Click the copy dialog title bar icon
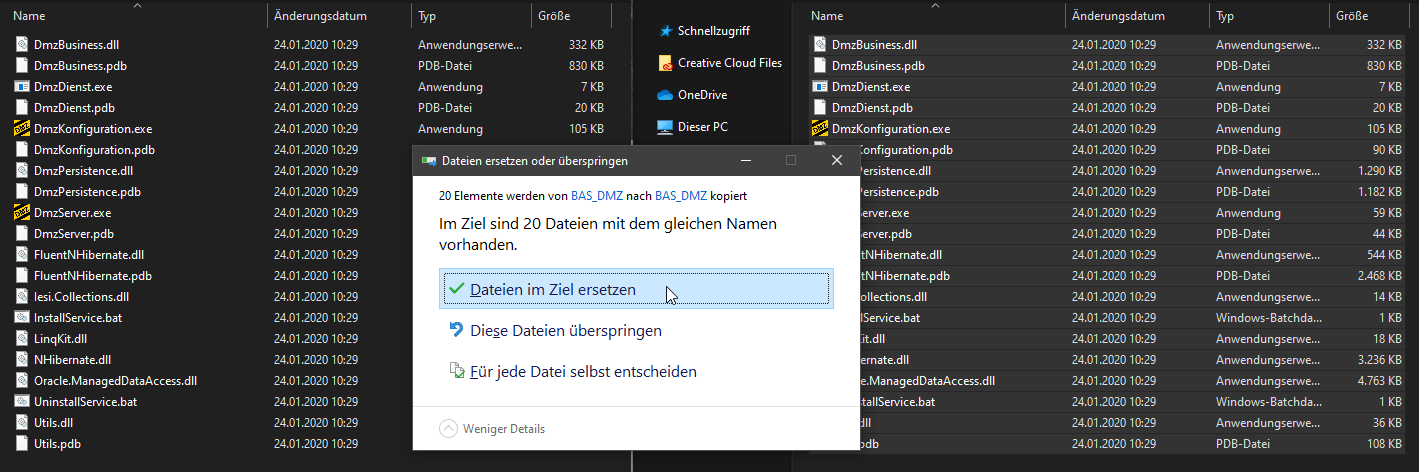 (430, 160)
